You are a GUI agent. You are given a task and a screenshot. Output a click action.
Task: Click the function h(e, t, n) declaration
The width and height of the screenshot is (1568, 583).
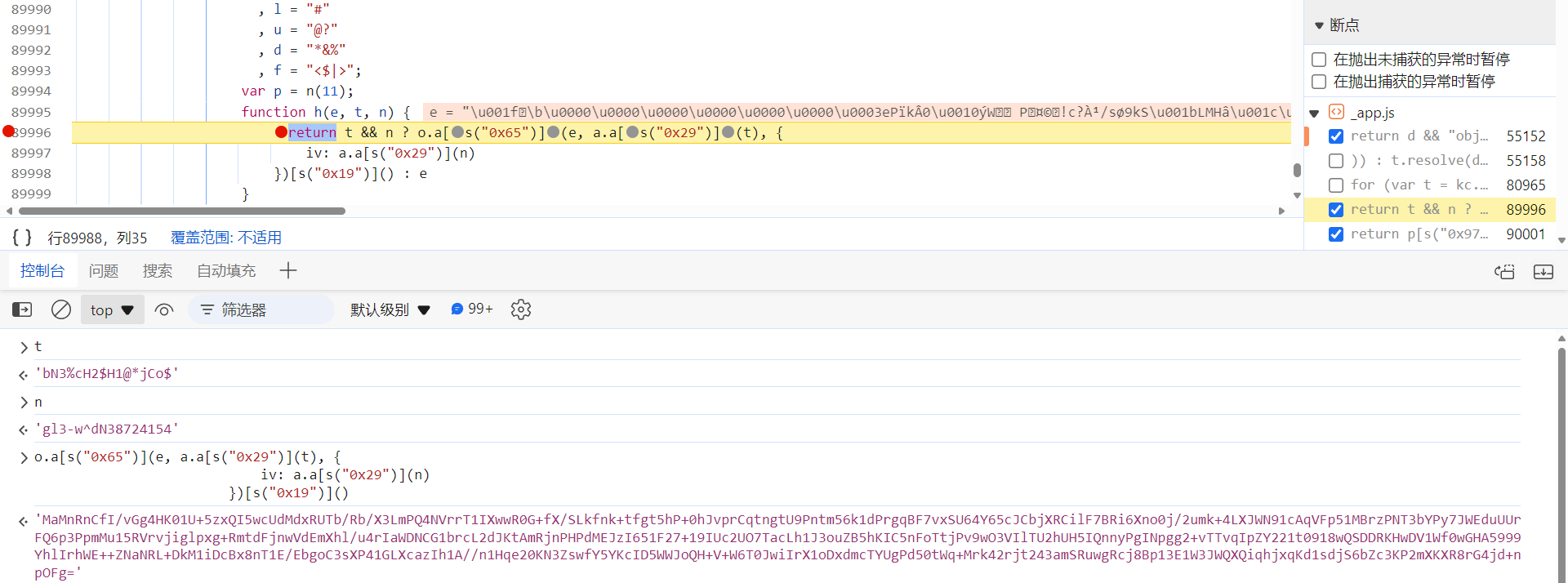point(326,112)
